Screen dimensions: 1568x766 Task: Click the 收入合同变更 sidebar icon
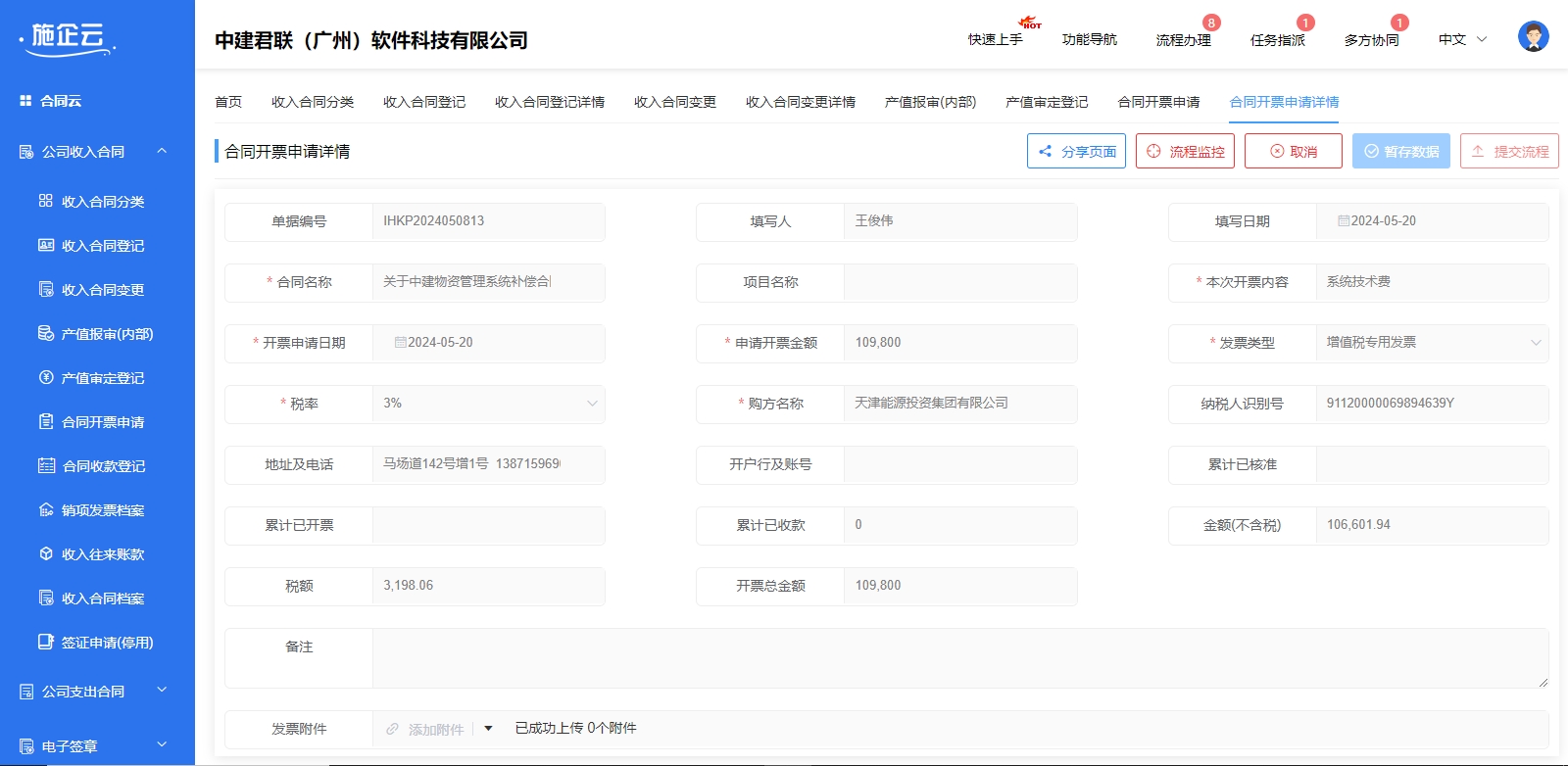46,289
